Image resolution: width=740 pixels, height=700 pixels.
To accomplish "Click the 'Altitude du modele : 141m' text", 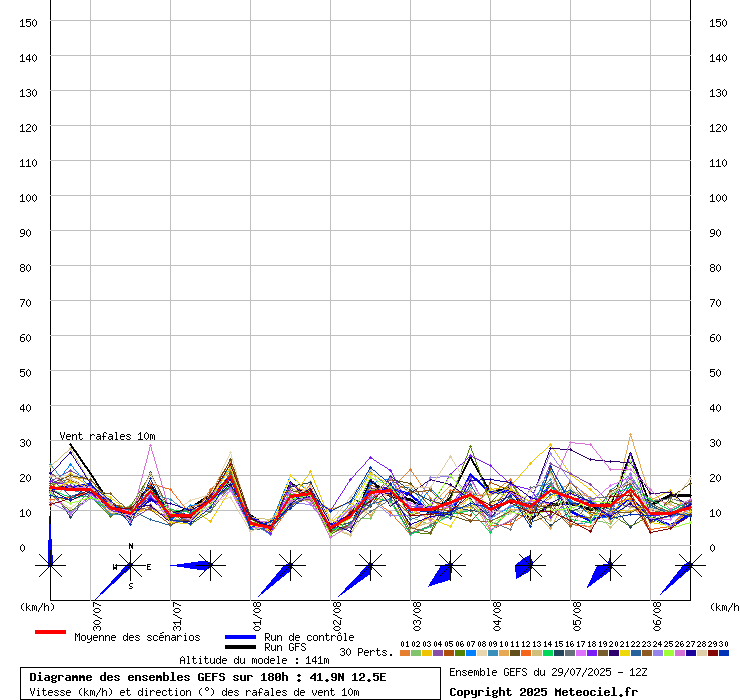I will (254, 660).
